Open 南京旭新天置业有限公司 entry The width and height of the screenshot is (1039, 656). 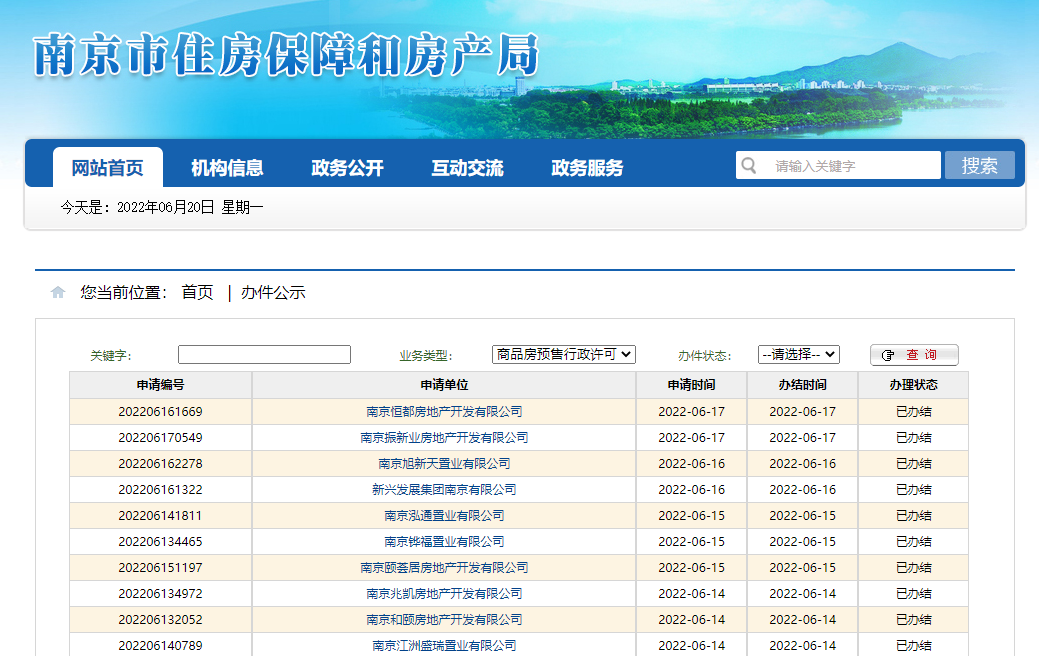tap(444, 464)
